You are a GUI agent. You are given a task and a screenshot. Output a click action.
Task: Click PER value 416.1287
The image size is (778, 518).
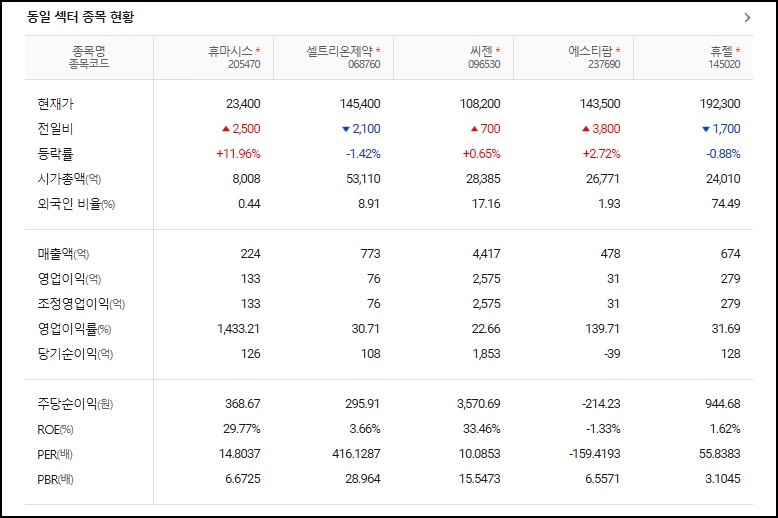point(357,454)
